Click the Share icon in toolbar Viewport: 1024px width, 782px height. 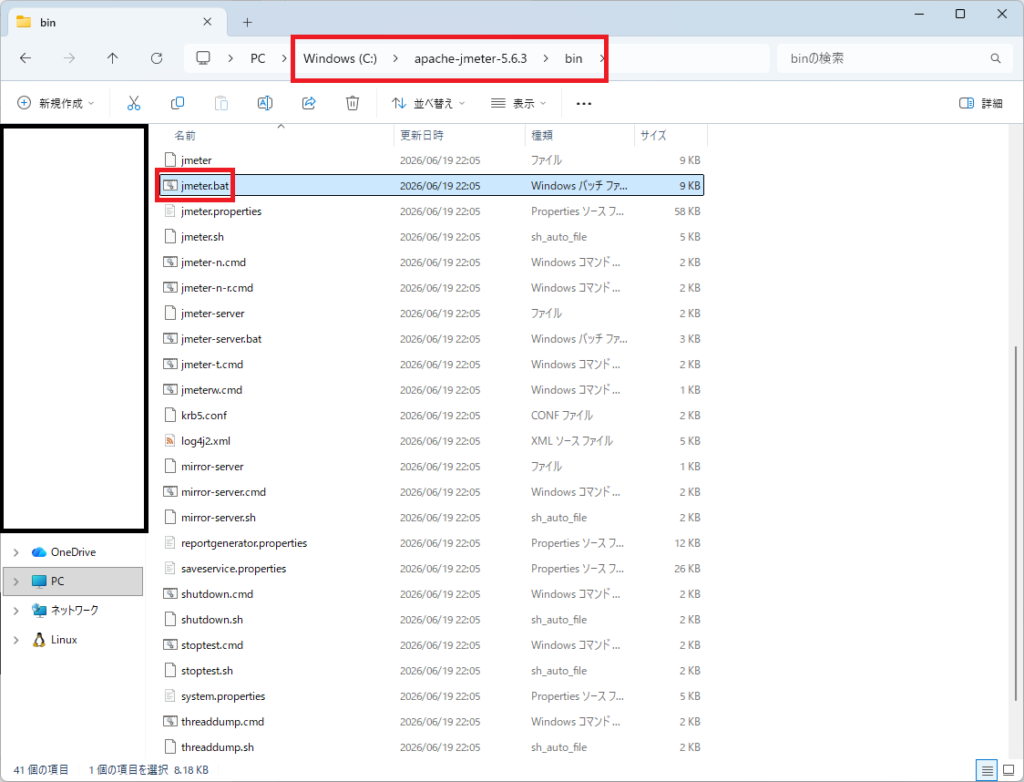[309, 103]
